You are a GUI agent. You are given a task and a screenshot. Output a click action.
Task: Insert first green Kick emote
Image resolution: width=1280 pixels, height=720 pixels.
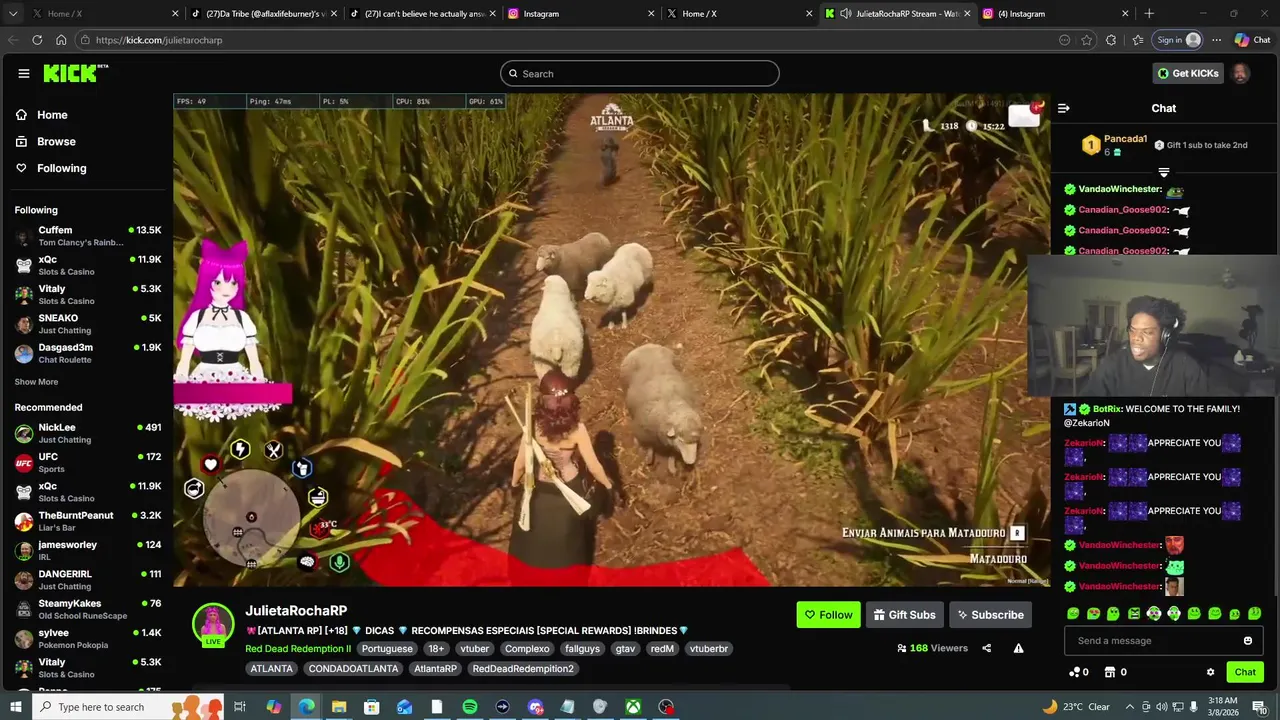click(1073, 614)
